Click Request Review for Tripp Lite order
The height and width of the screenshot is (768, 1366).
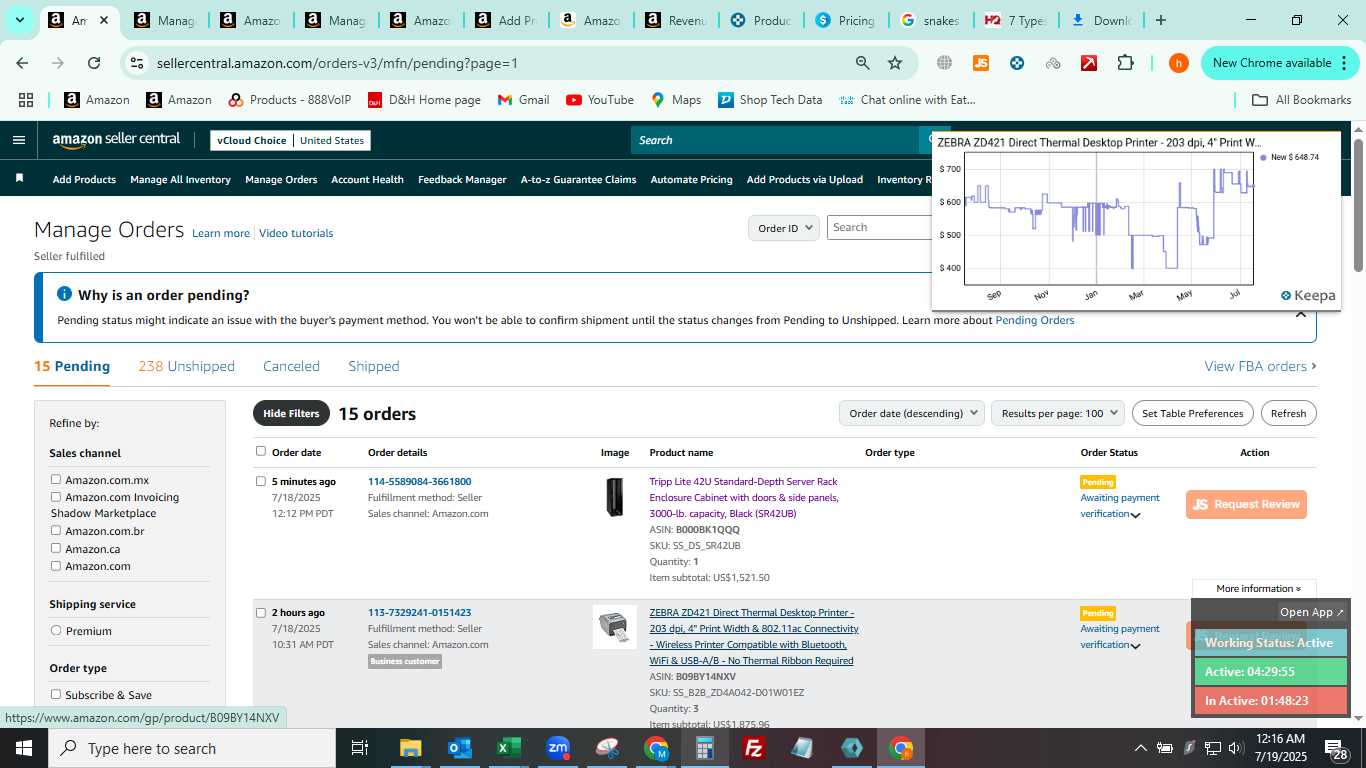click(x=1246, y=504)
